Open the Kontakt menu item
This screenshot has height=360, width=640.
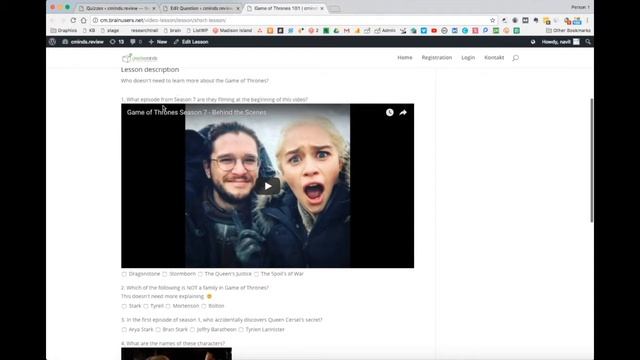[x=494, y=58]
